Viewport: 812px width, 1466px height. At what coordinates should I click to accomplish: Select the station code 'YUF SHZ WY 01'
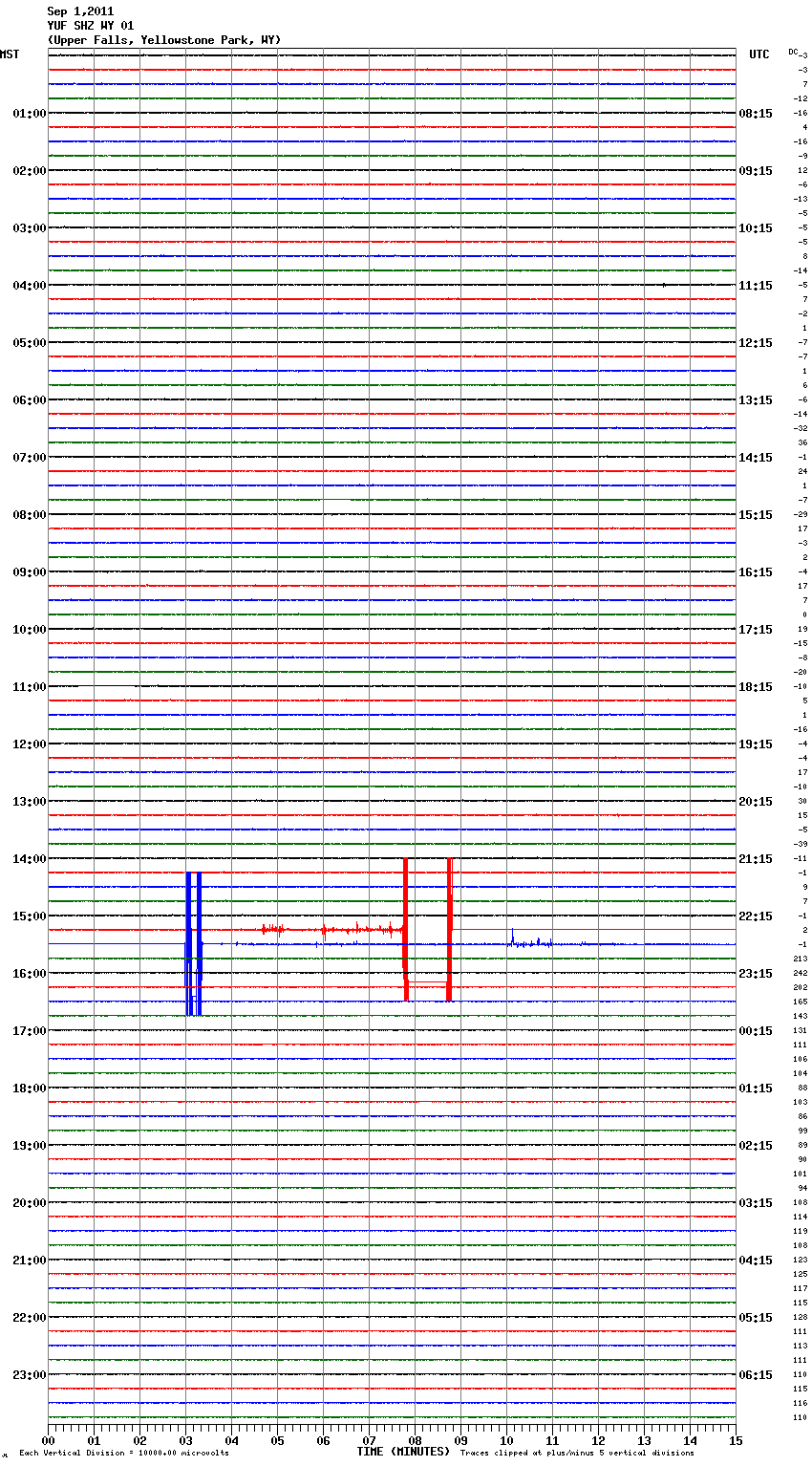(x=90, y=26)
